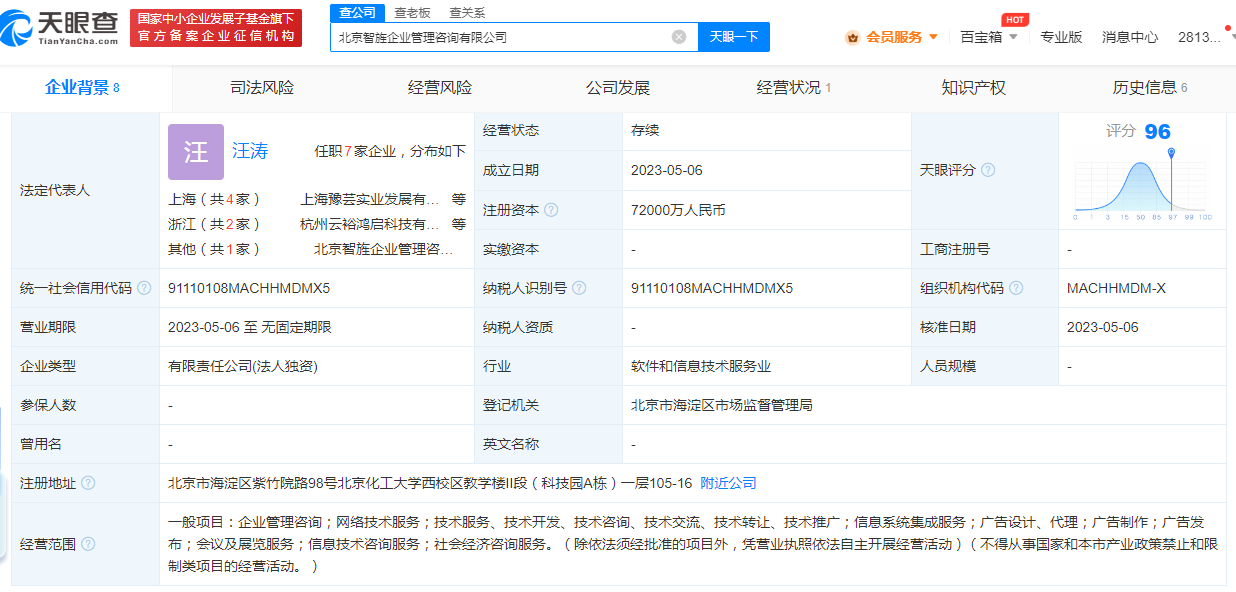Click the 有限责任公司(法人独资) text
The image size is (1236, 592).
click(x=243, y=366)
